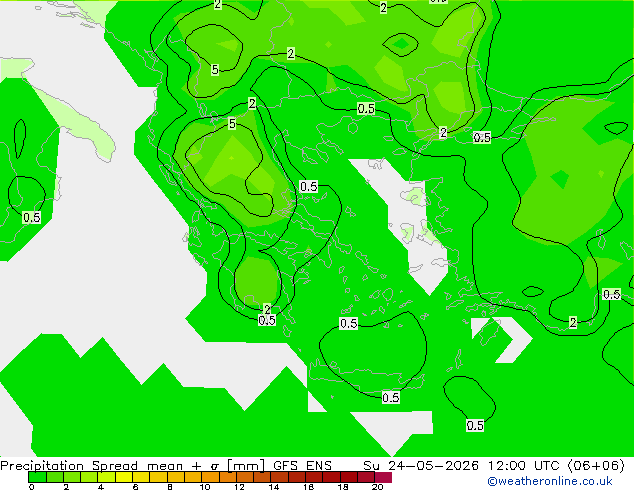Click the '12:00 UTC' time text
The width and height of the screenshot is (634, 490).
[x=525, y=465]
